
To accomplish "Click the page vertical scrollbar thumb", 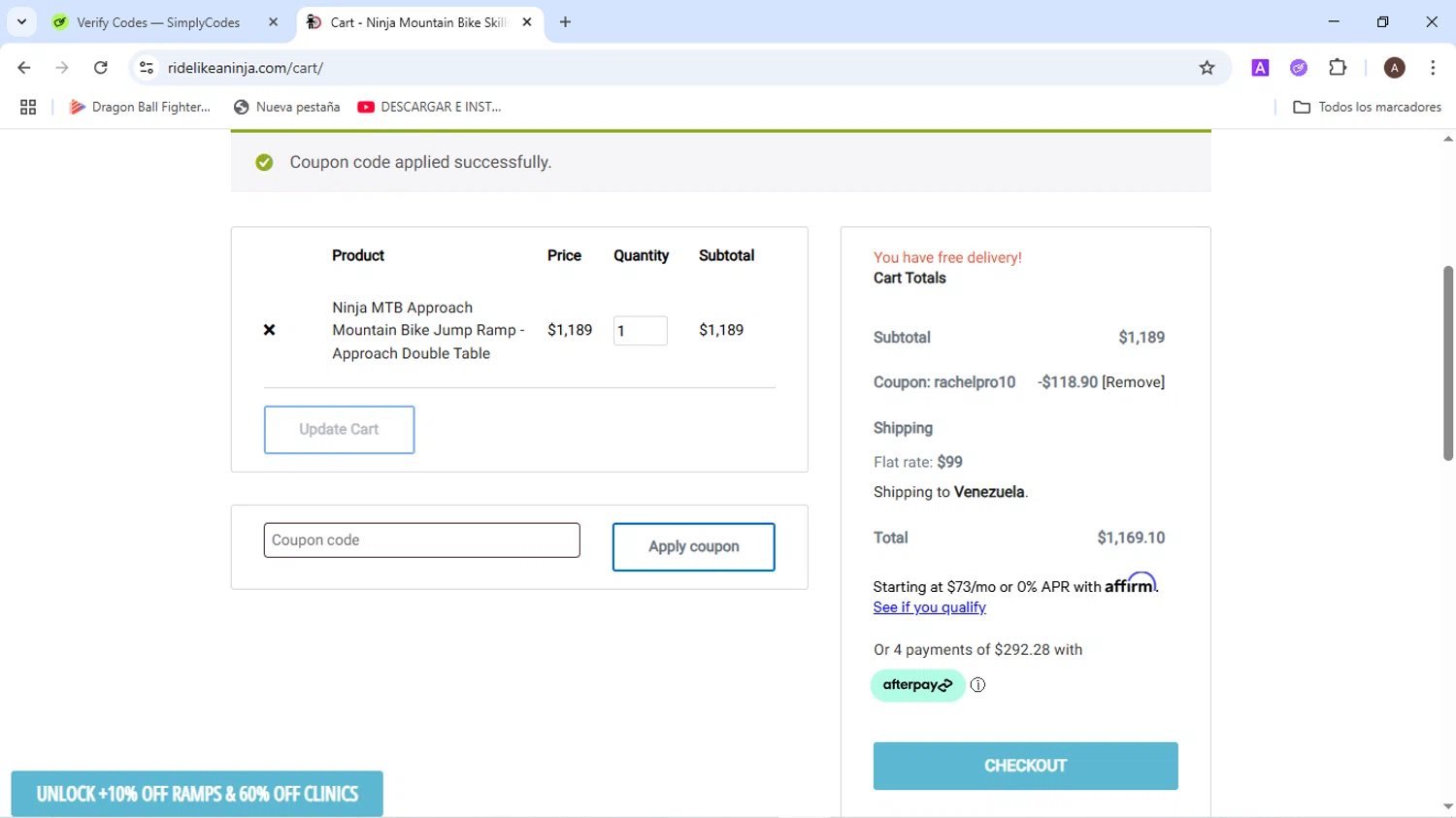I will tap(1447, 363).
